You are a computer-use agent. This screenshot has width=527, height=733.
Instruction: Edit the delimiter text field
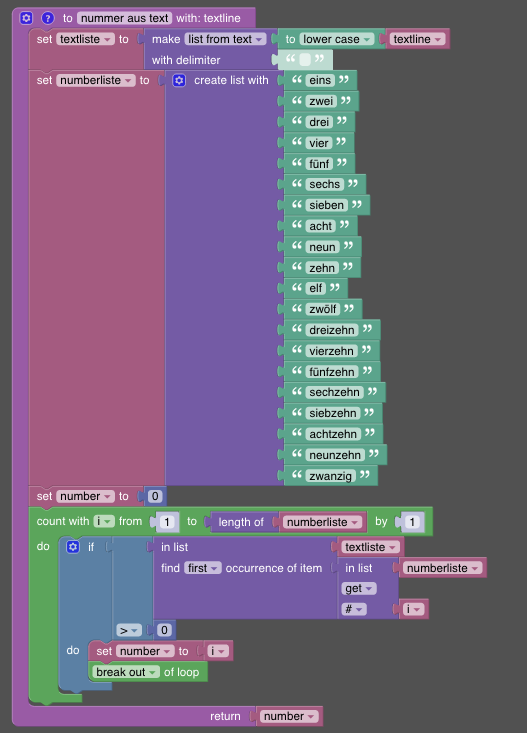pos(305,60)
